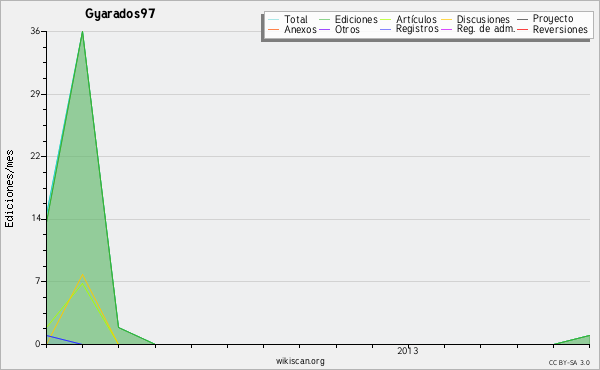600x370 pixels.
Task: Select the Reversiones legend entry
Action: (x=553, y=29)
